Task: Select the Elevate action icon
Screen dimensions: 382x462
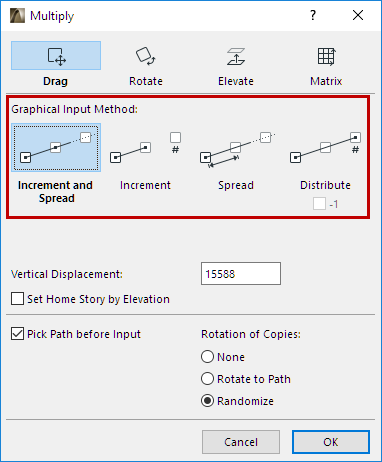Action: pyautogui.click(x=236, y=56)
